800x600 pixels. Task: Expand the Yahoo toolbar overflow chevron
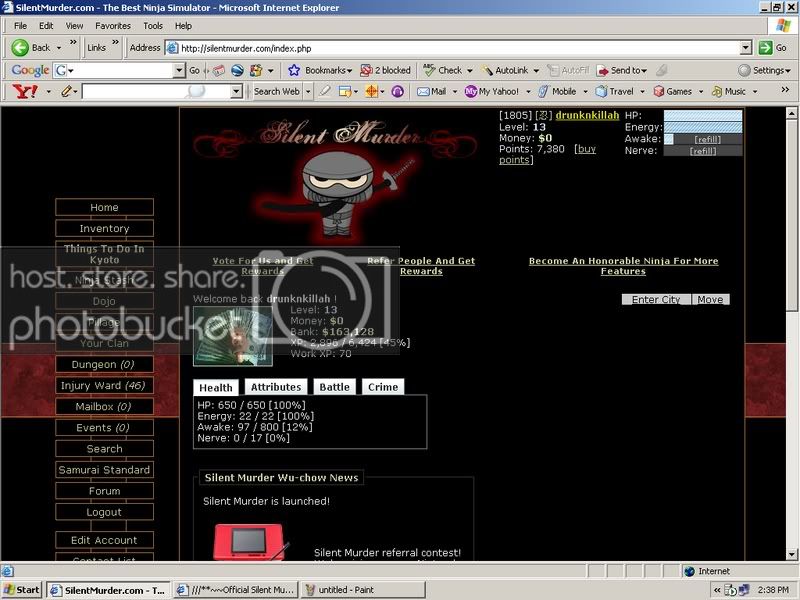click(785, 90)
